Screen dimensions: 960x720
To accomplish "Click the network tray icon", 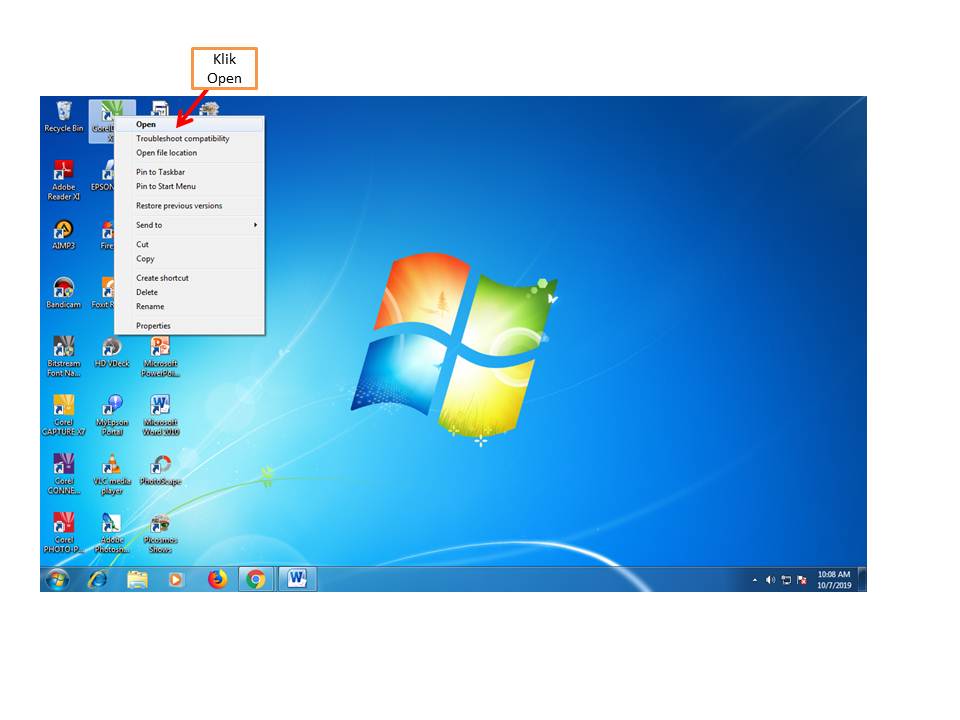I will click(786, 580).
